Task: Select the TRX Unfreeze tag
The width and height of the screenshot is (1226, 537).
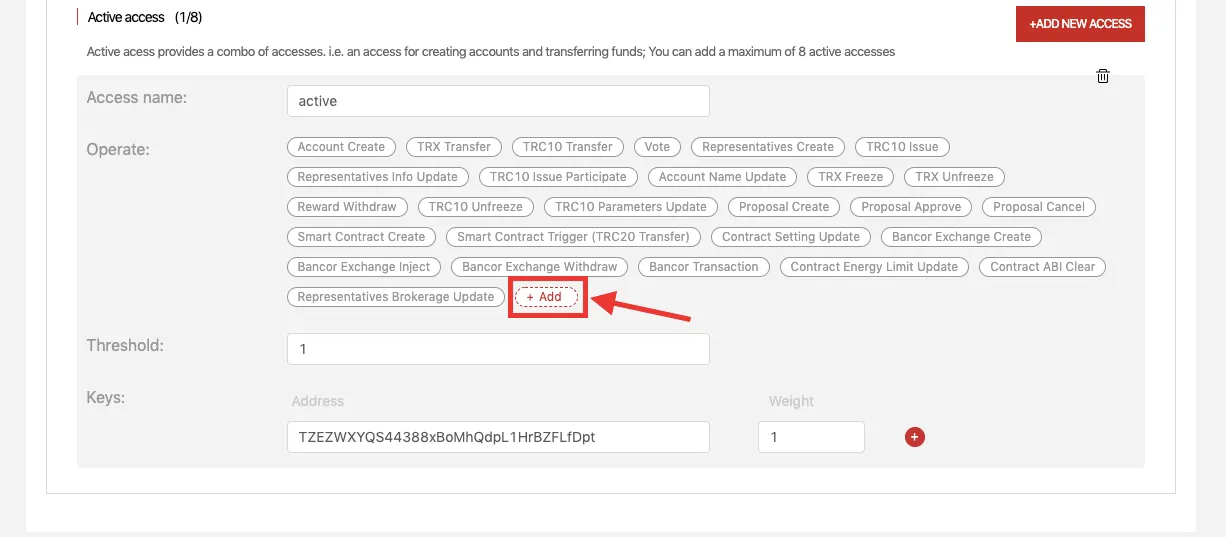Action: point(954,177)
